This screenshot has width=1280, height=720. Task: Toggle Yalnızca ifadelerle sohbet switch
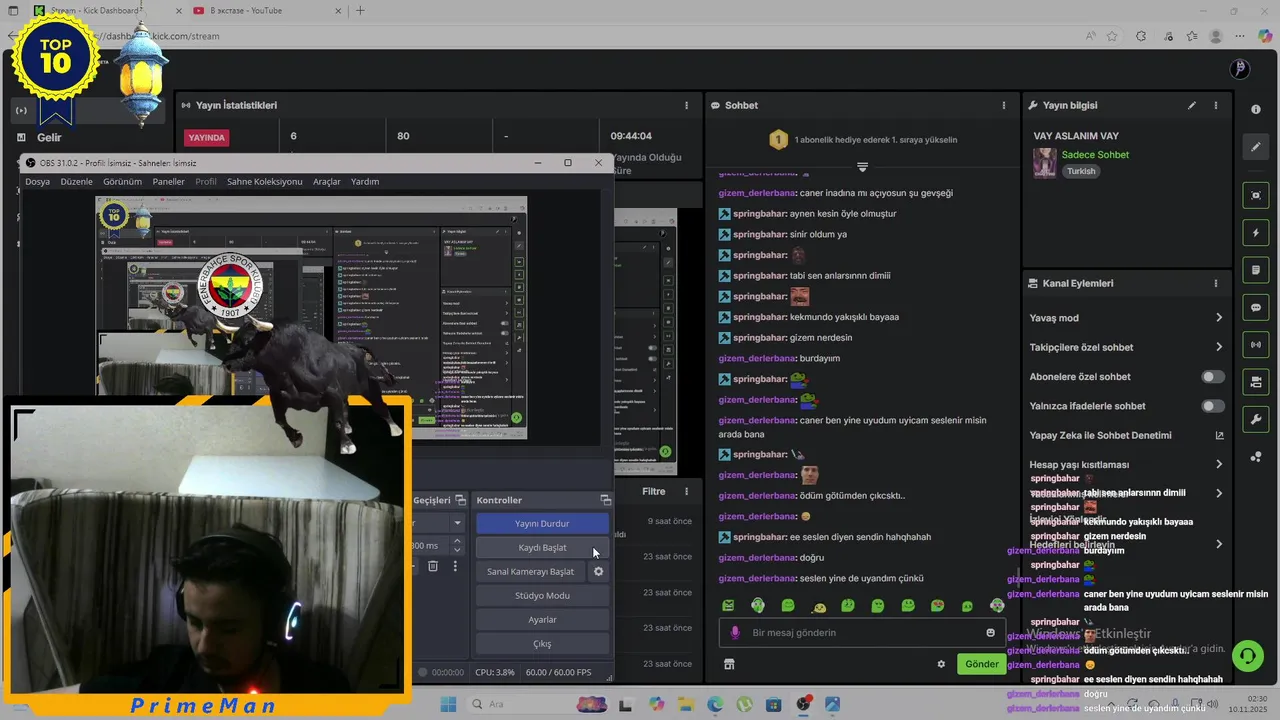click(1212, 406)
